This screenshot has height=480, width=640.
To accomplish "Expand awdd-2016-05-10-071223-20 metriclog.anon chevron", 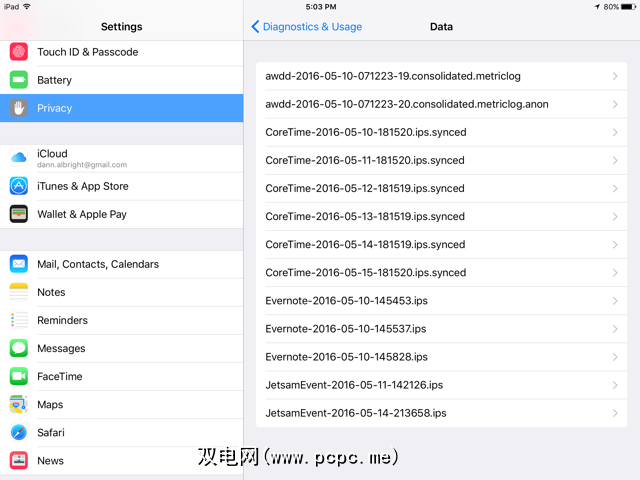I will point(615,104).
